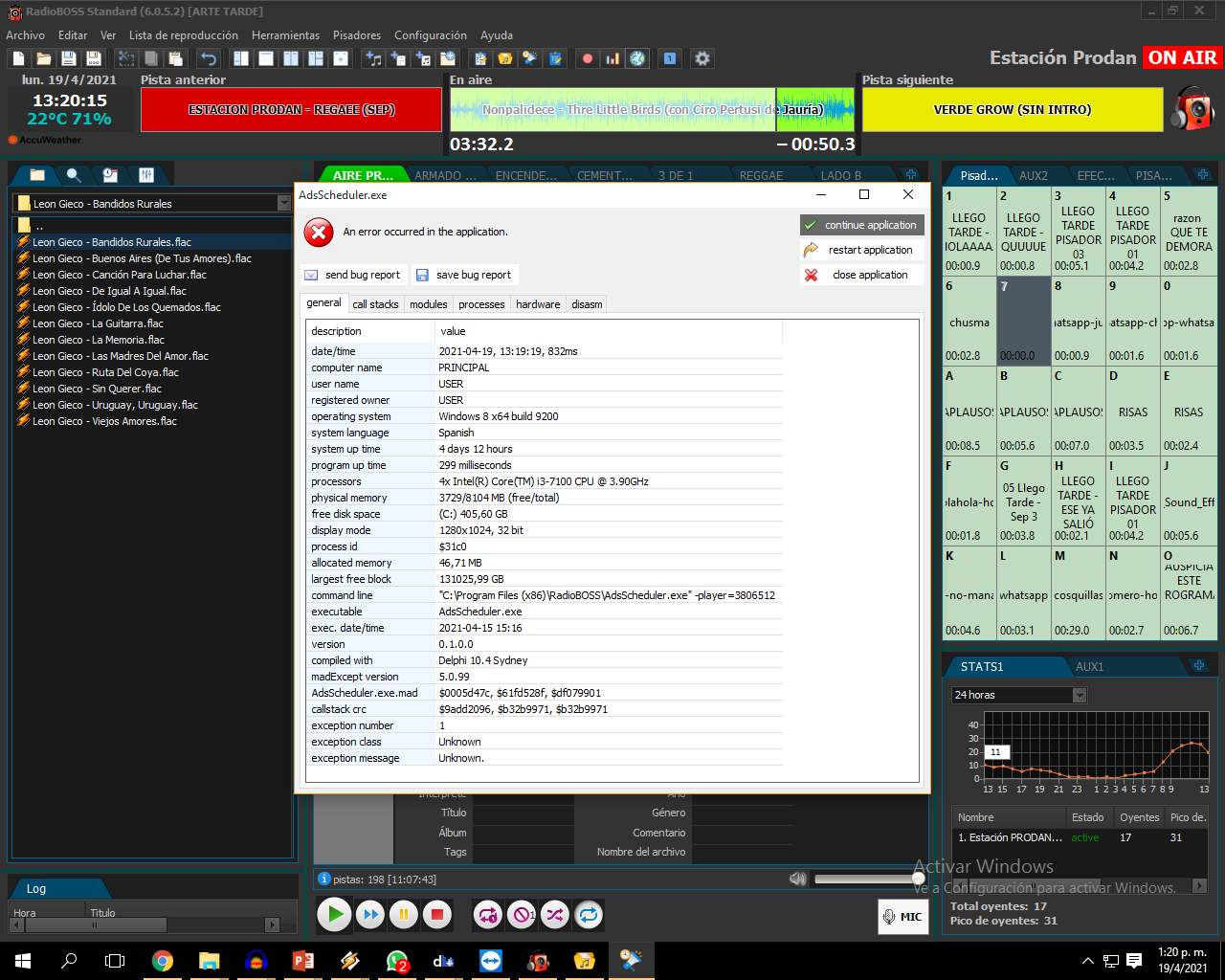Toggle the MIC microphone button
The width and height of the screenshot is (1225, 980).
[902, 916]
